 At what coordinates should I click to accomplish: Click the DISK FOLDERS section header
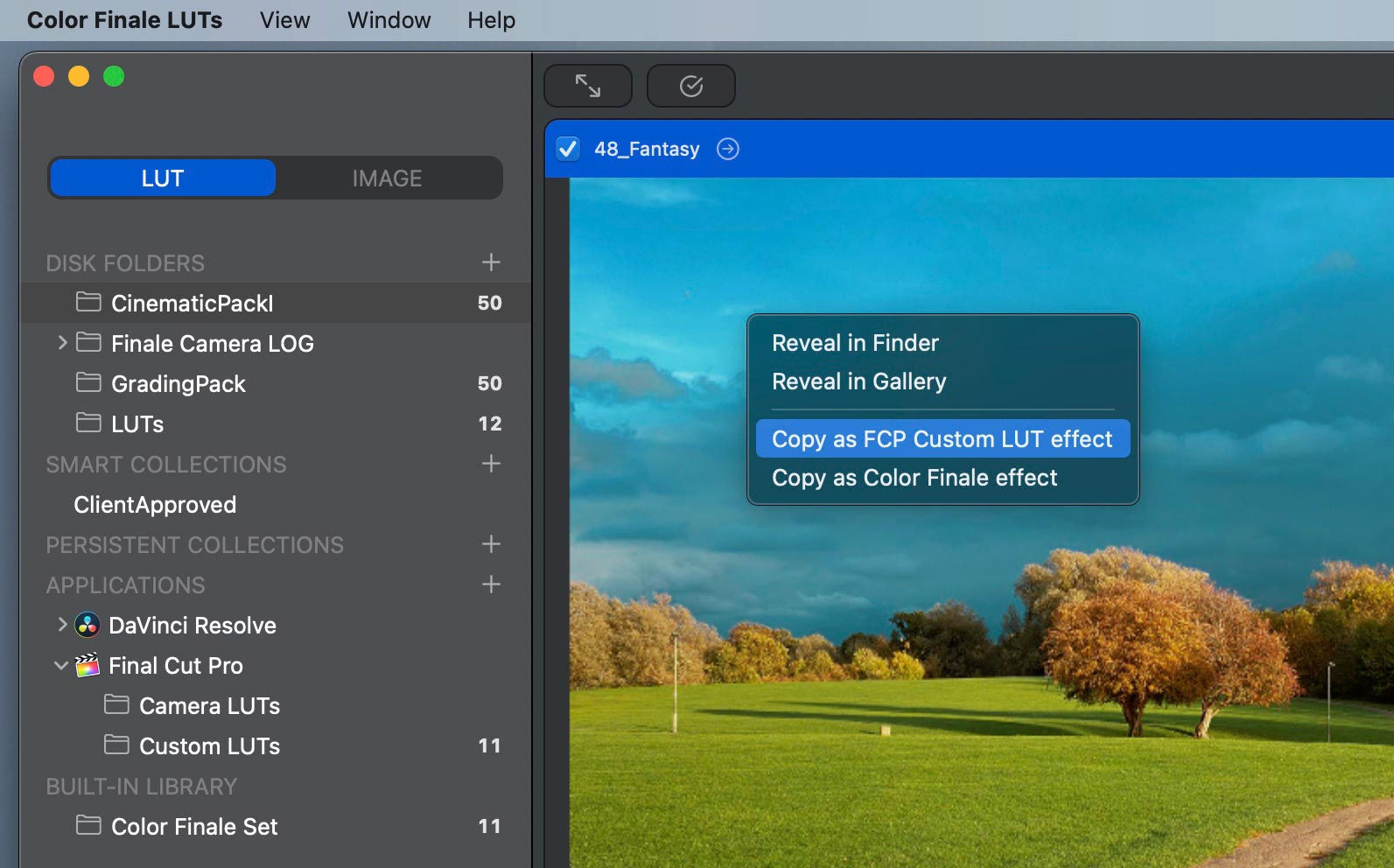125,263
